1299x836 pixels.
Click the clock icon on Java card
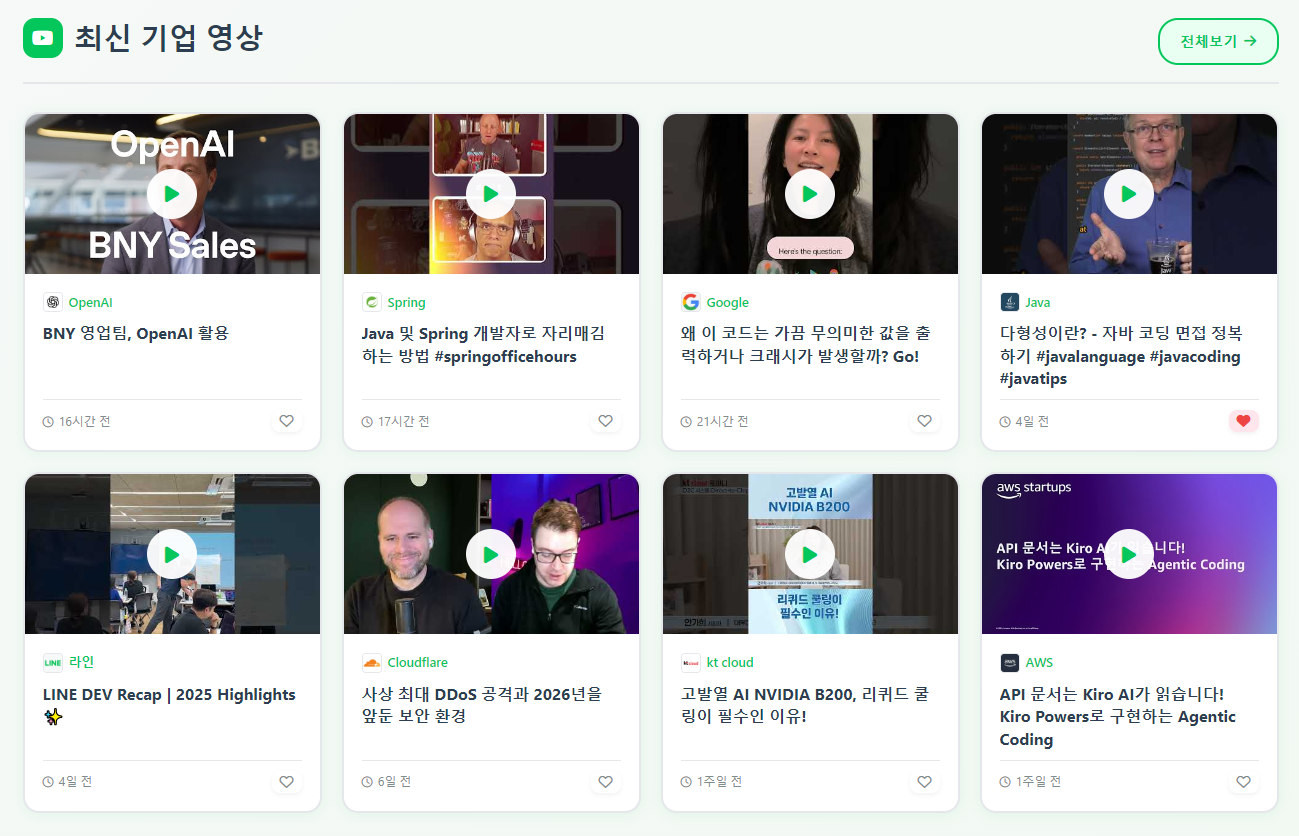point(1005,422)
